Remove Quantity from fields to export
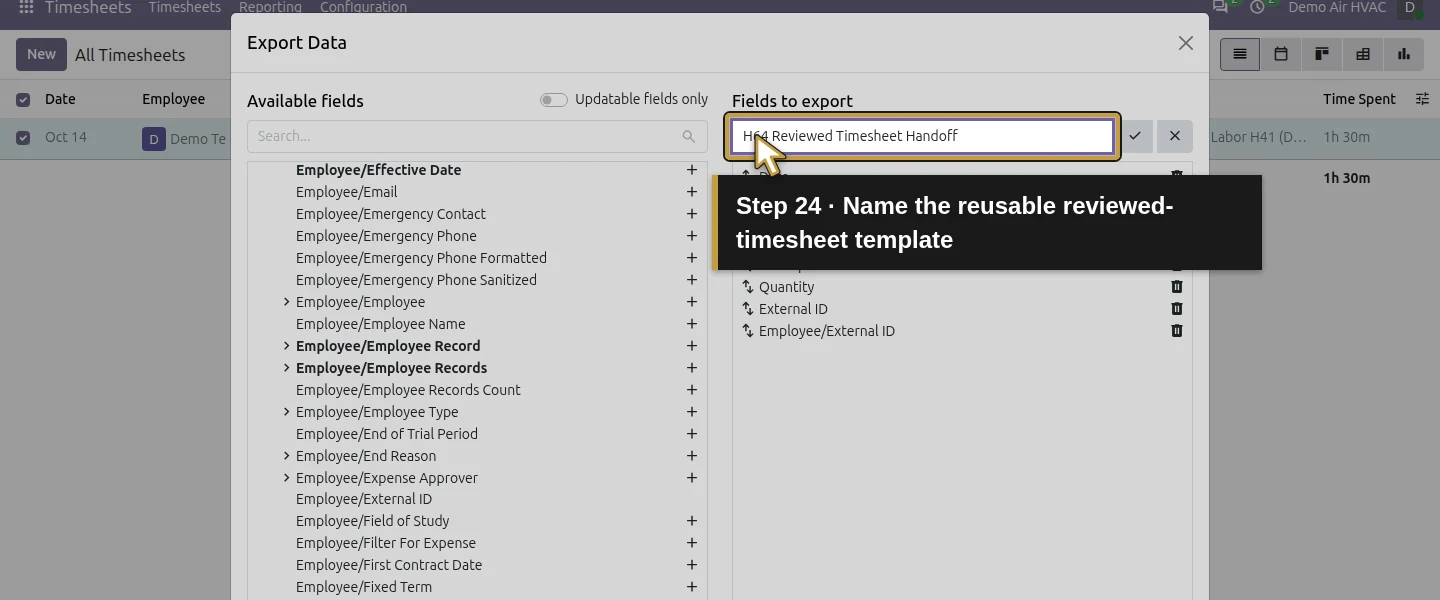The width and height of the screenshot is (1440, 600). point(1177,287)
